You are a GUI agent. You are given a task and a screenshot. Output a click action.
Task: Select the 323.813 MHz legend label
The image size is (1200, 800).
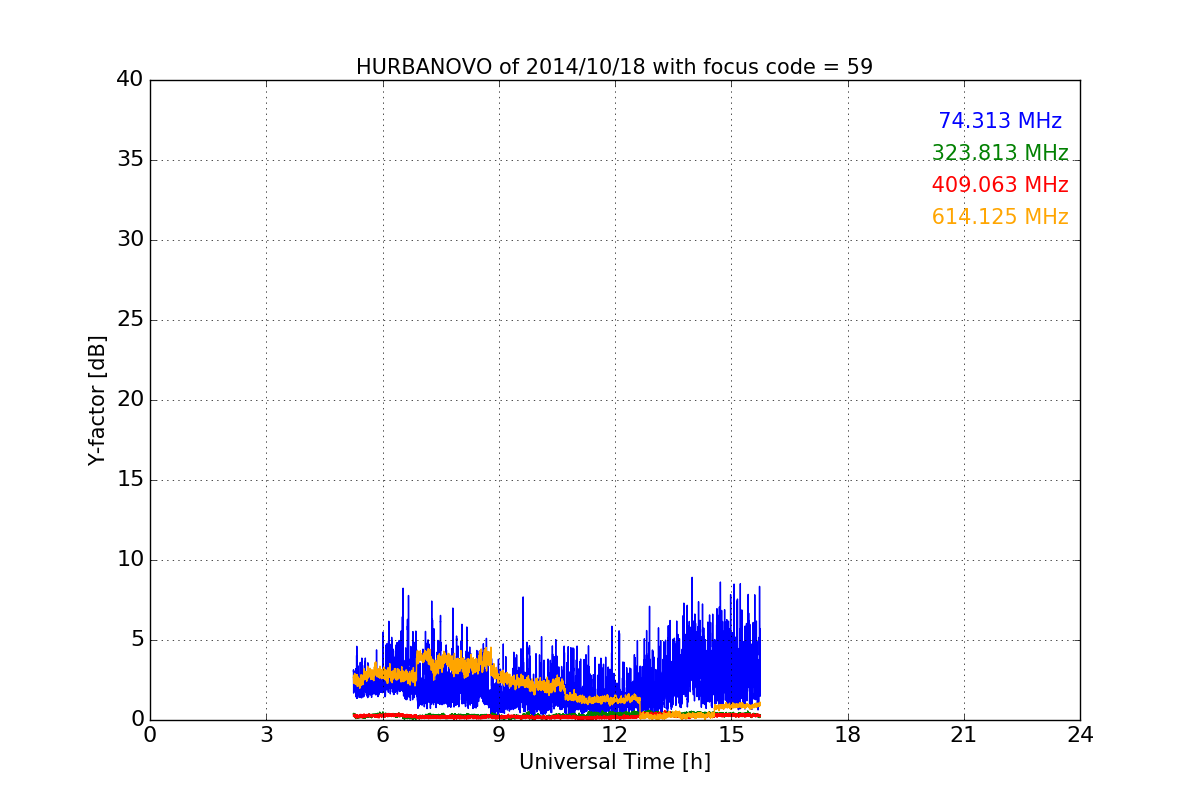1000,153
